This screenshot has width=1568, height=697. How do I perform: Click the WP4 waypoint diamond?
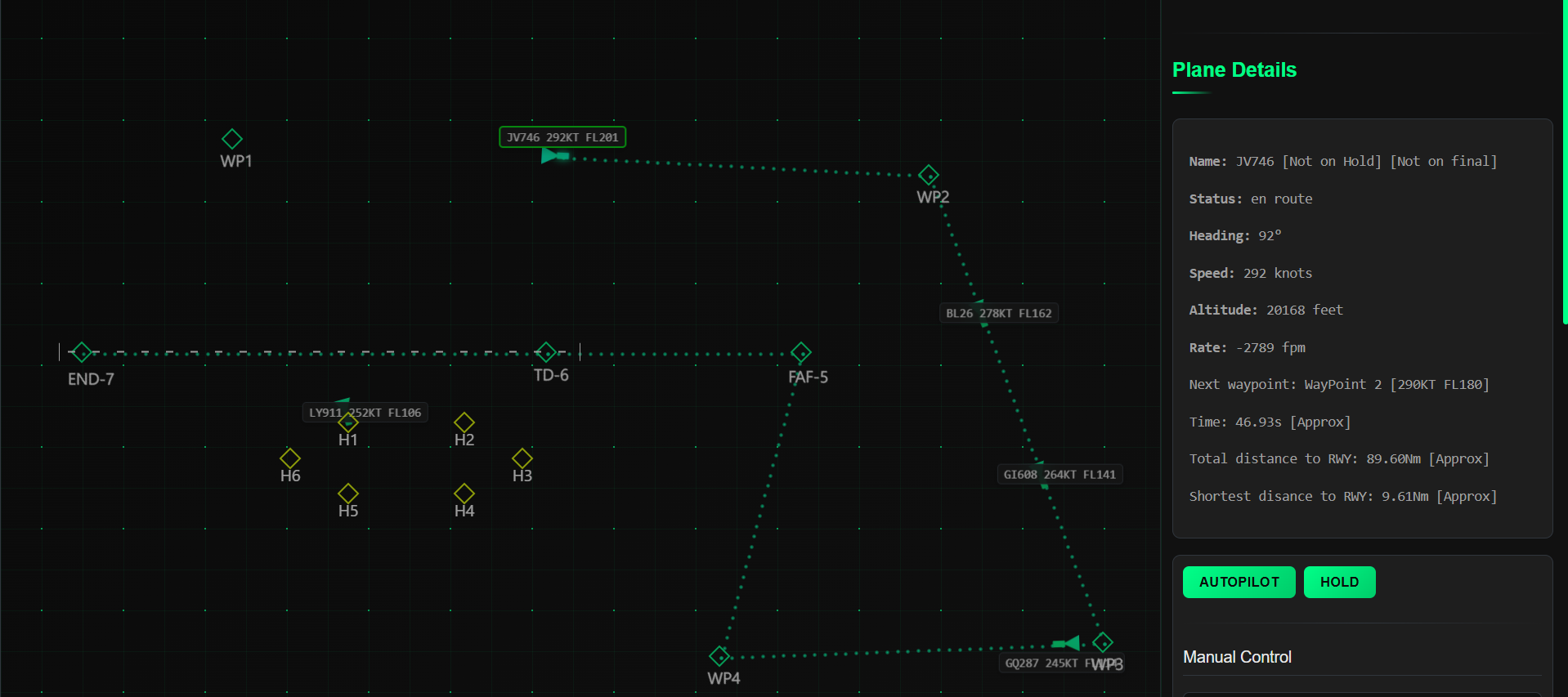(x=719, y=656)
